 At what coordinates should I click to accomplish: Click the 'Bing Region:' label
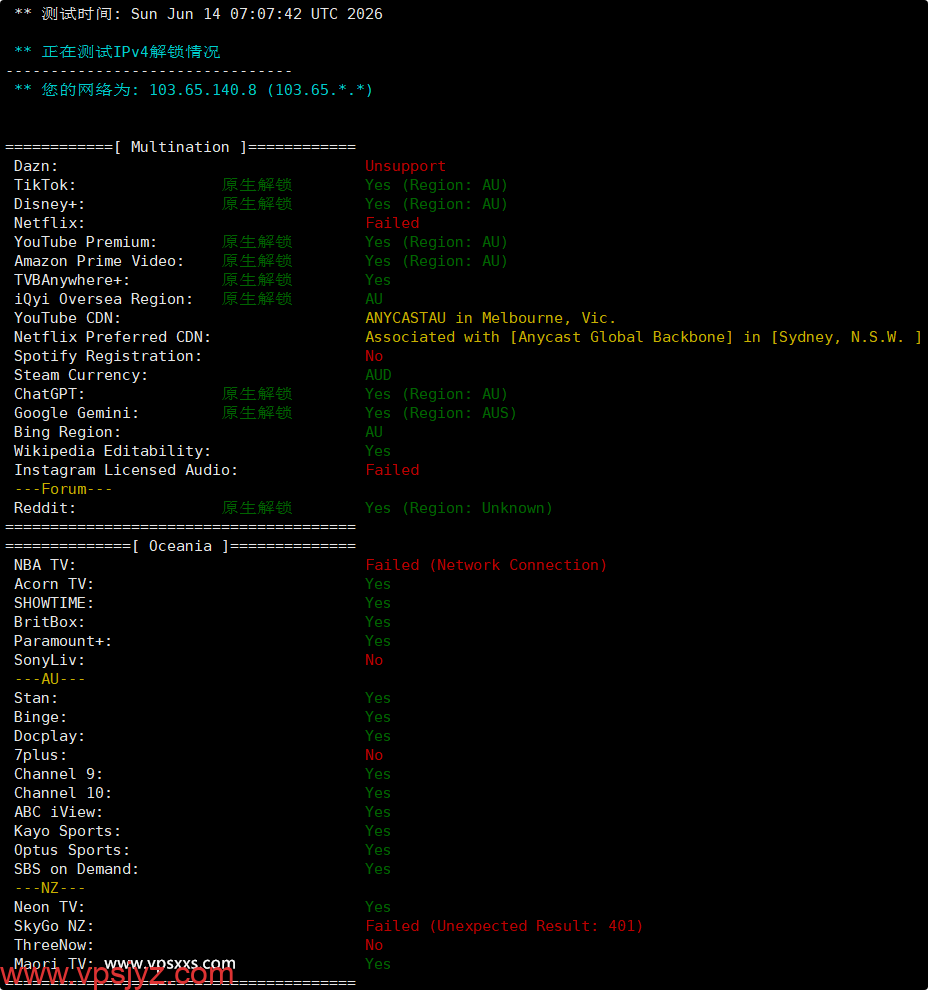(68, 432)
